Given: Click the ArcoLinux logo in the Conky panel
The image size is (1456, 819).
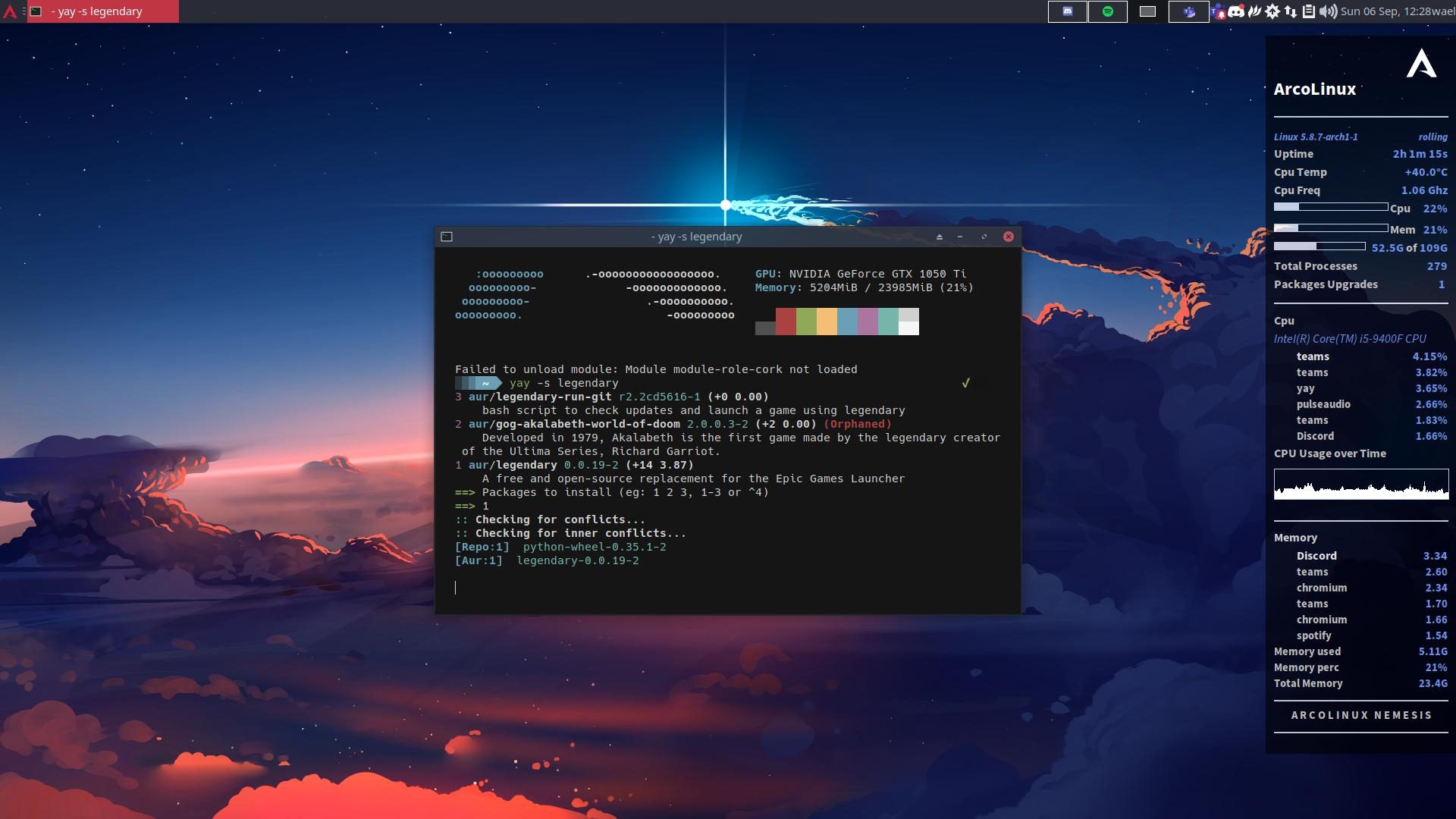Looking at the screenshot, I should (1421, 63).
